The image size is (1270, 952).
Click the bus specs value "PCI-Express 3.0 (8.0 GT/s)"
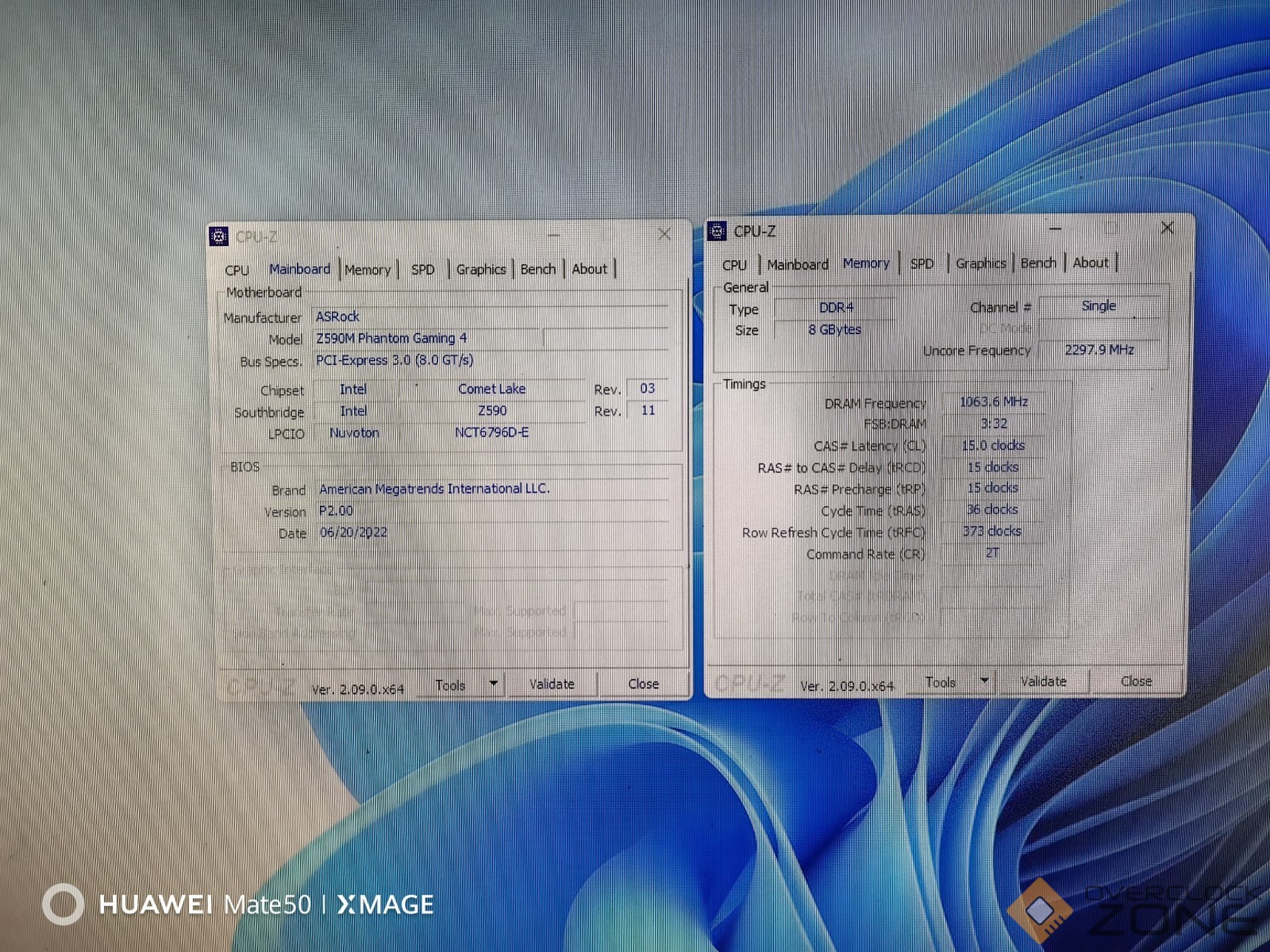click(394, 360)
